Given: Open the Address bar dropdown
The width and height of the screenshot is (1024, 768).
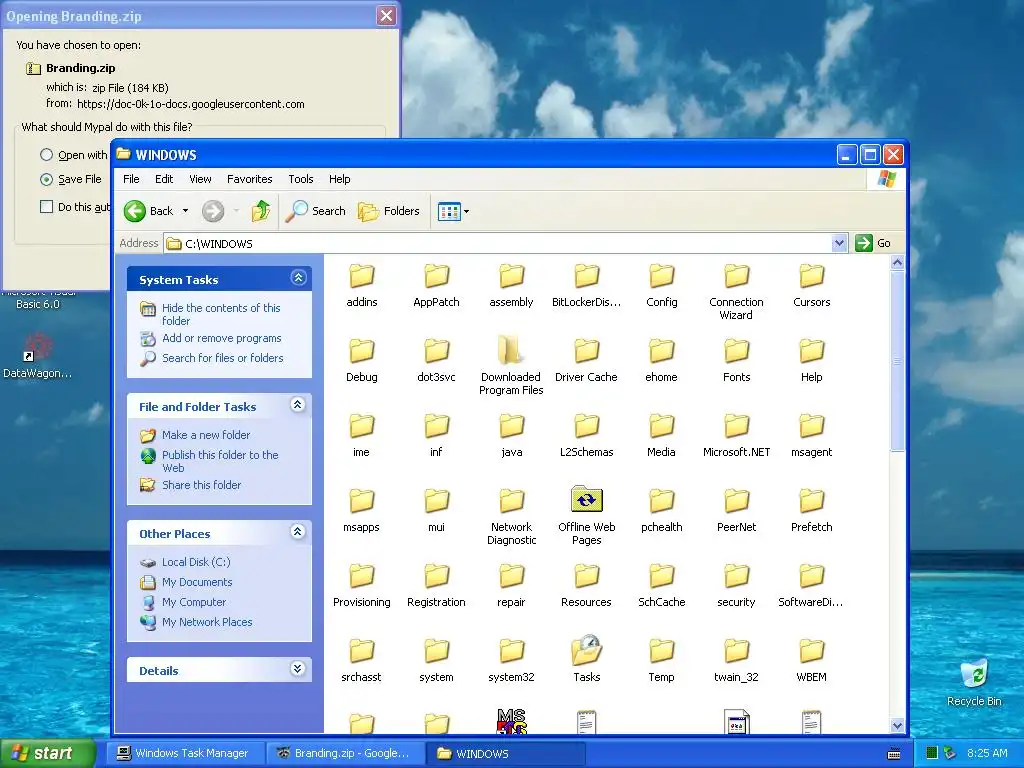Looking at the screenshot, I should 839,243.
